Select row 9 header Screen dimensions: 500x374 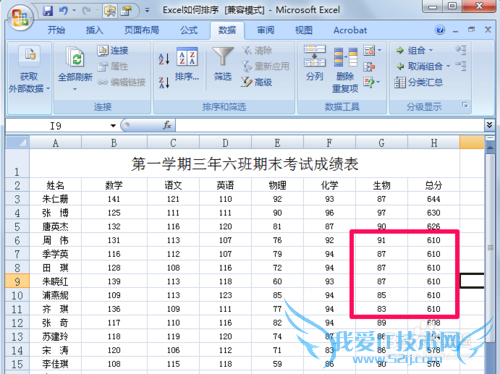tap(17, 281)
